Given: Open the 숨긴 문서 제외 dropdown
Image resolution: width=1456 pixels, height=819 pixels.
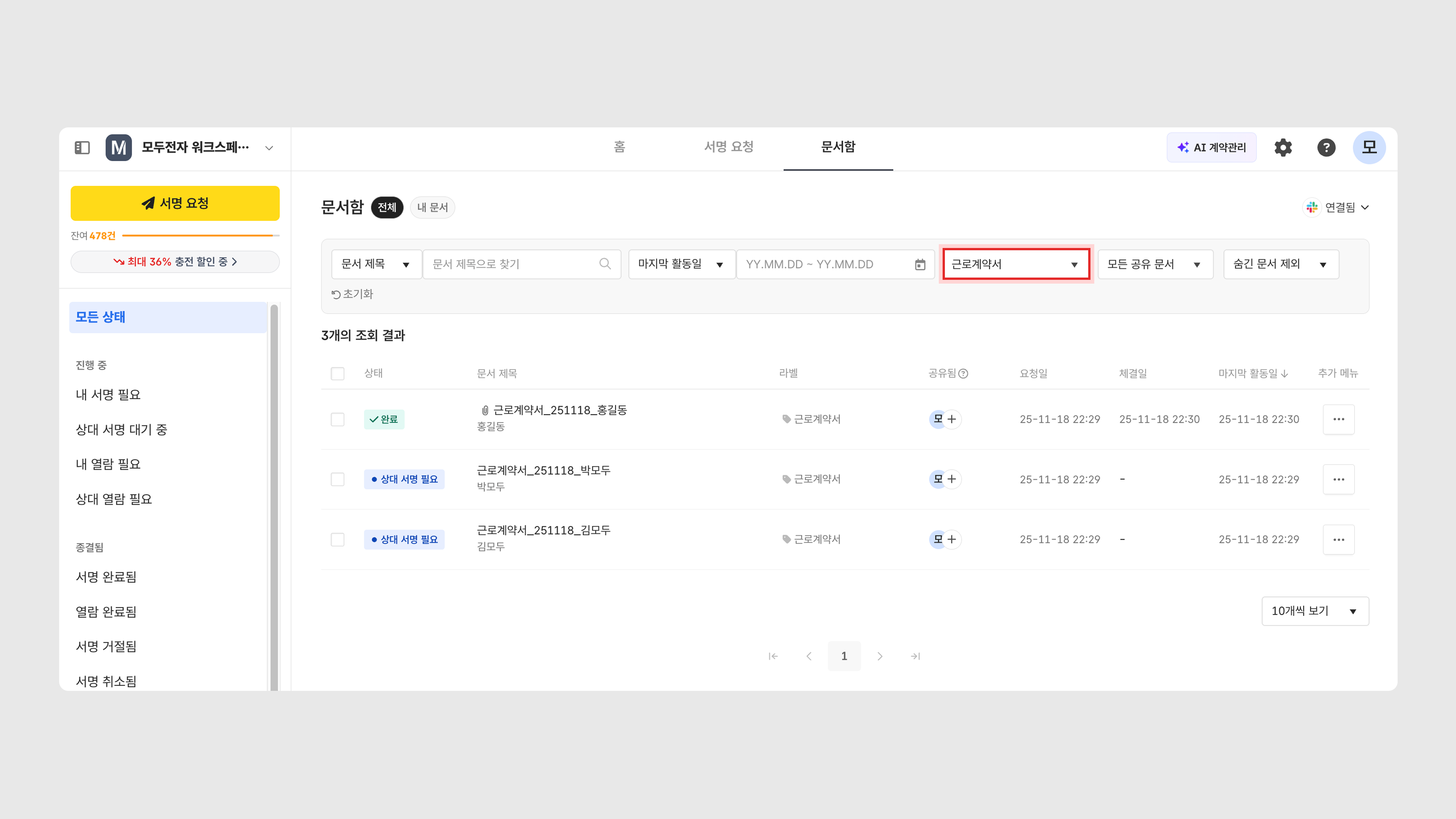Looking at the screenshot, I should tap(1281, 265).
